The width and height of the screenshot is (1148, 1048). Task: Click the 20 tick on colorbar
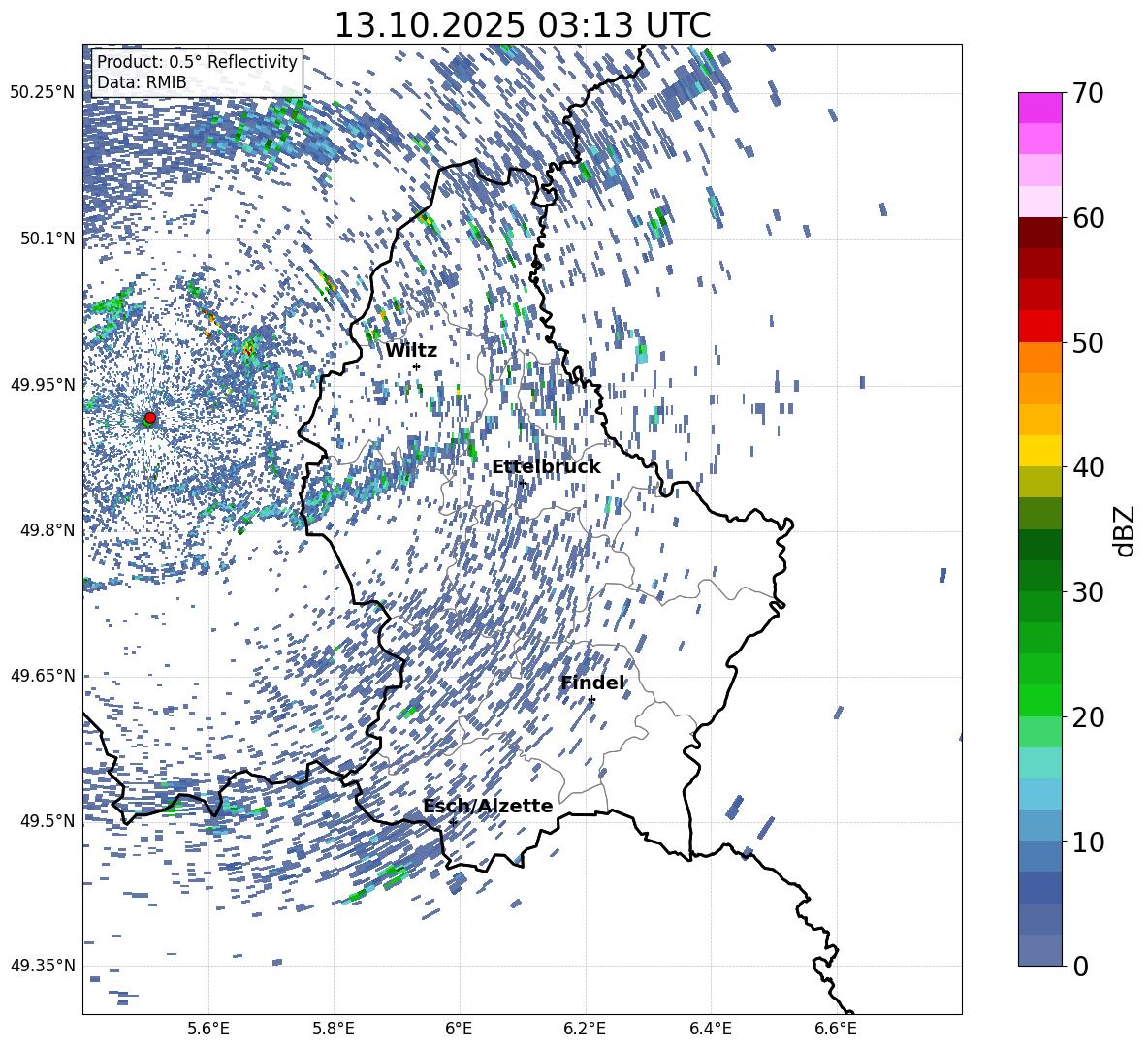[x=1088, y=716]
